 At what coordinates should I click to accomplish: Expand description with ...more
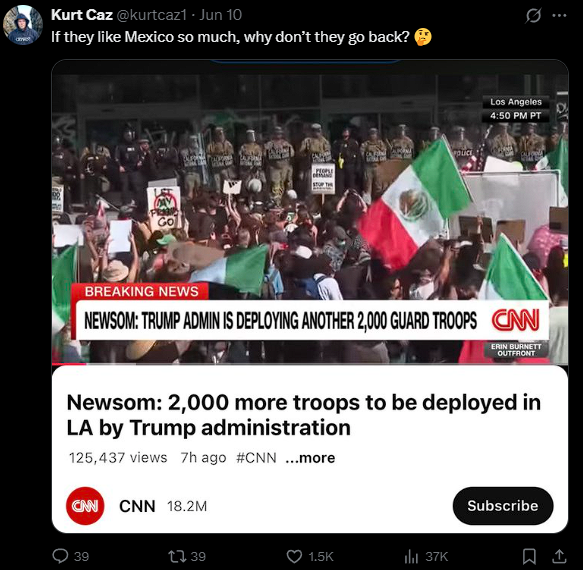310,457
